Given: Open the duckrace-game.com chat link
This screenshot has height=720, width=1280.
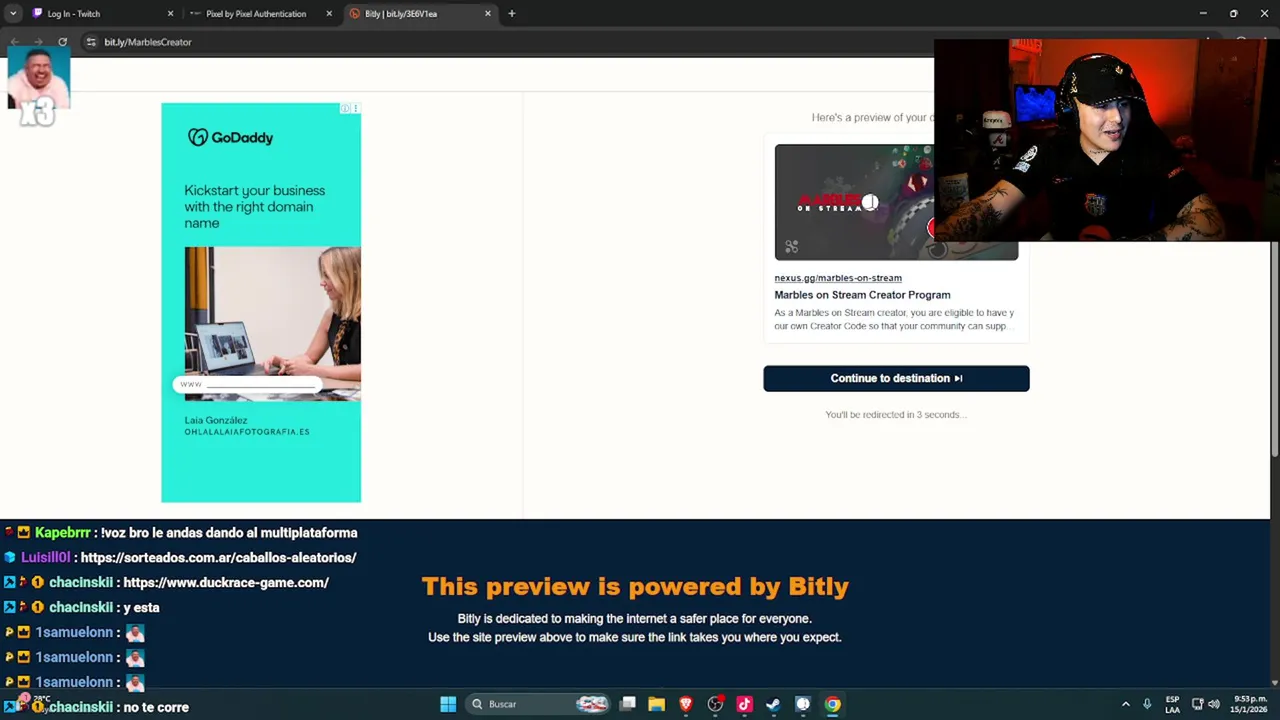Looking at the screenshot, I should (225, 583).
